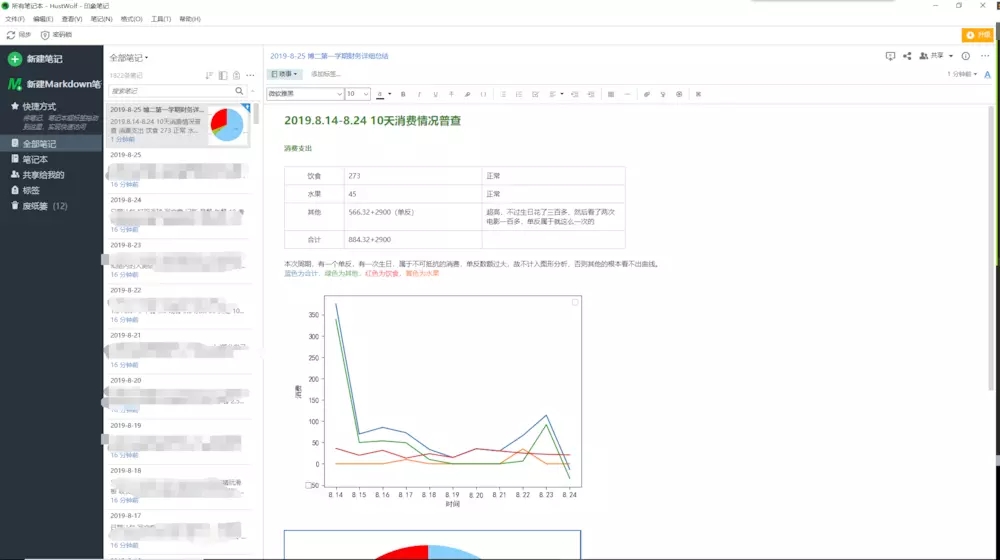Click the table cell '273'
The image size is (1000, 560).
click(413, 175)
